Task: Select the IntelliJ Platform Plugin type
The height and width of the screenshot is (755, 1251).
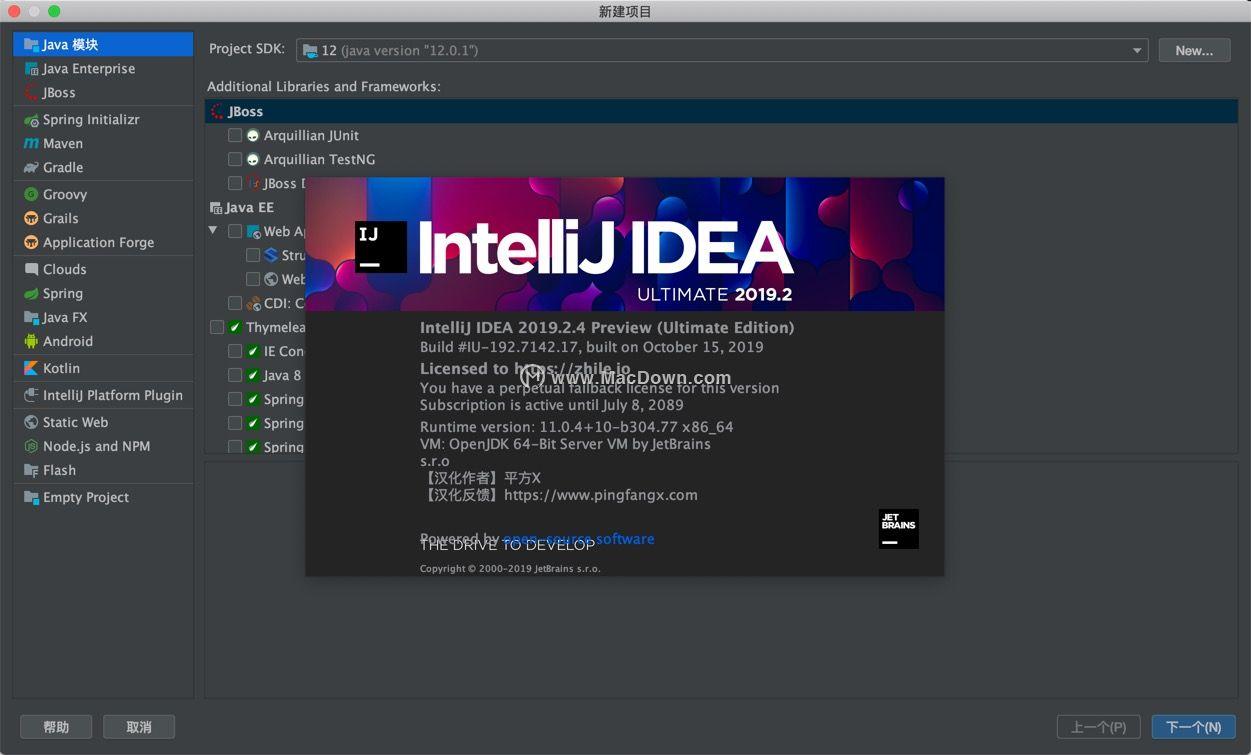Action: 103,395
